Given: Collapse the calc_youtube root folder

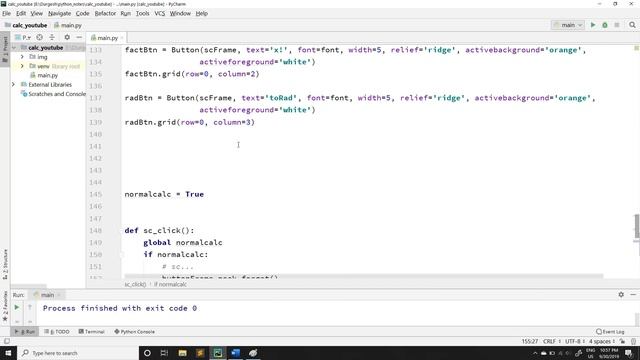Looking at the screenshot, I should [14, 48].
